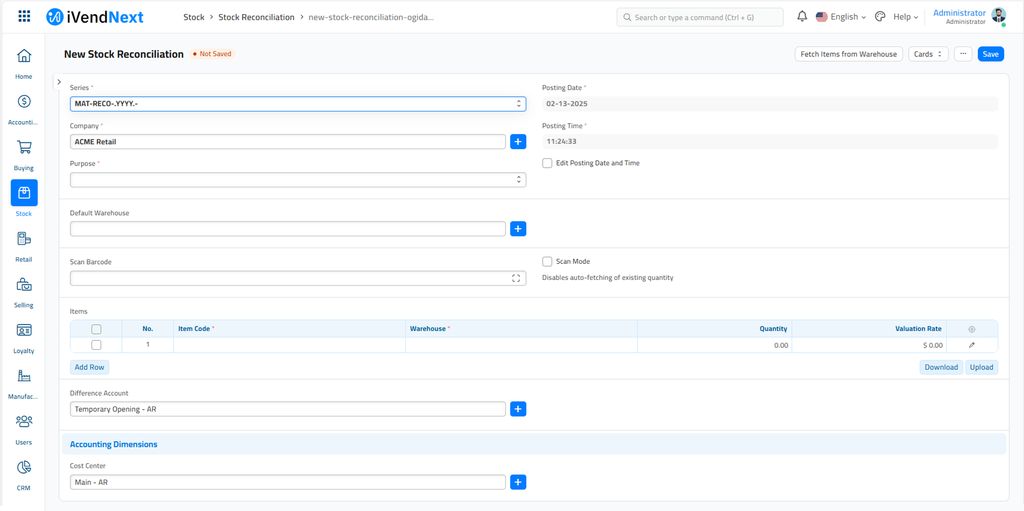
Task: Open the Cards view dropdown
Action: (928, 54)
